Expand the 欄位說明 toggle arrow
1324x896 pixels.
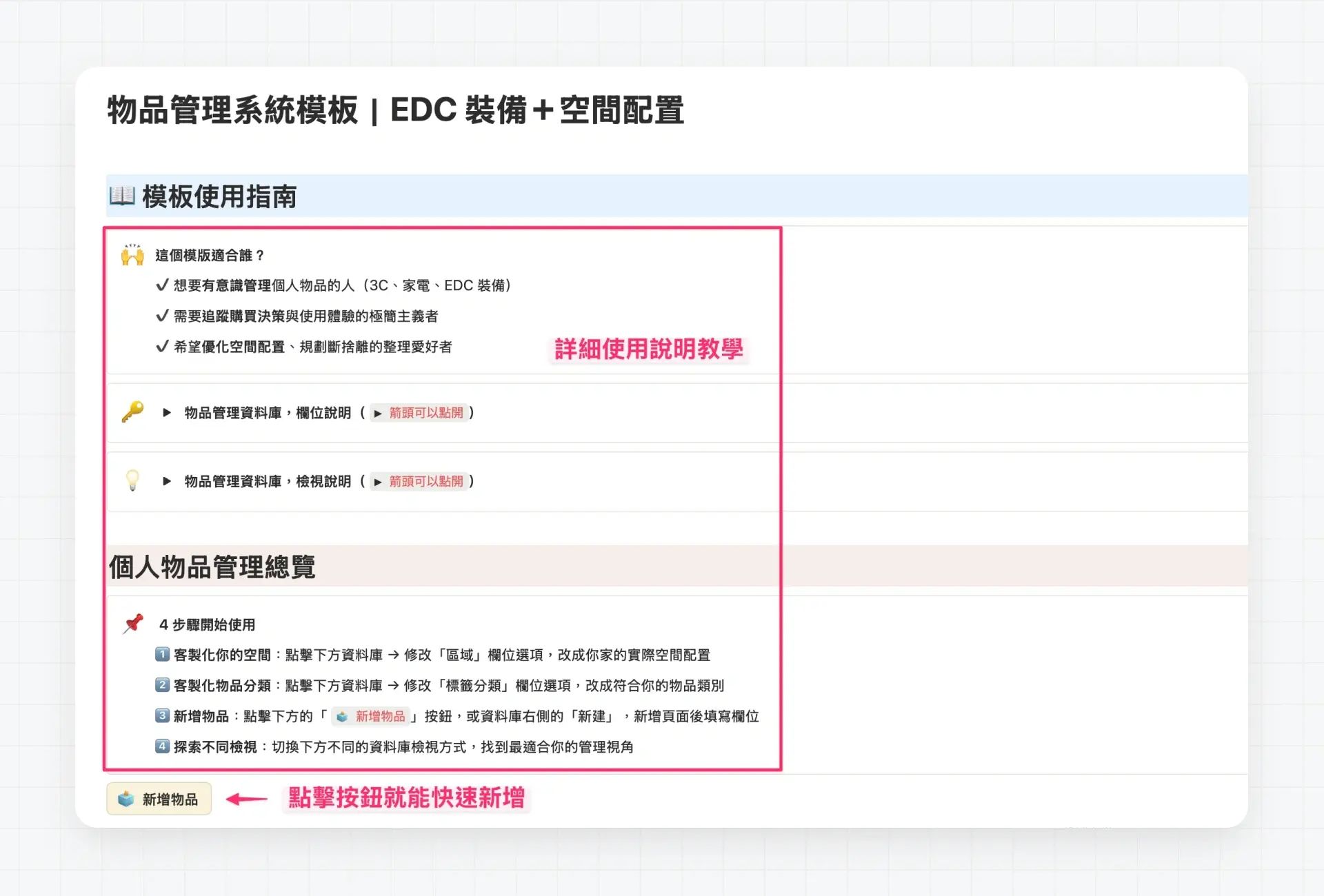point(167,413)
